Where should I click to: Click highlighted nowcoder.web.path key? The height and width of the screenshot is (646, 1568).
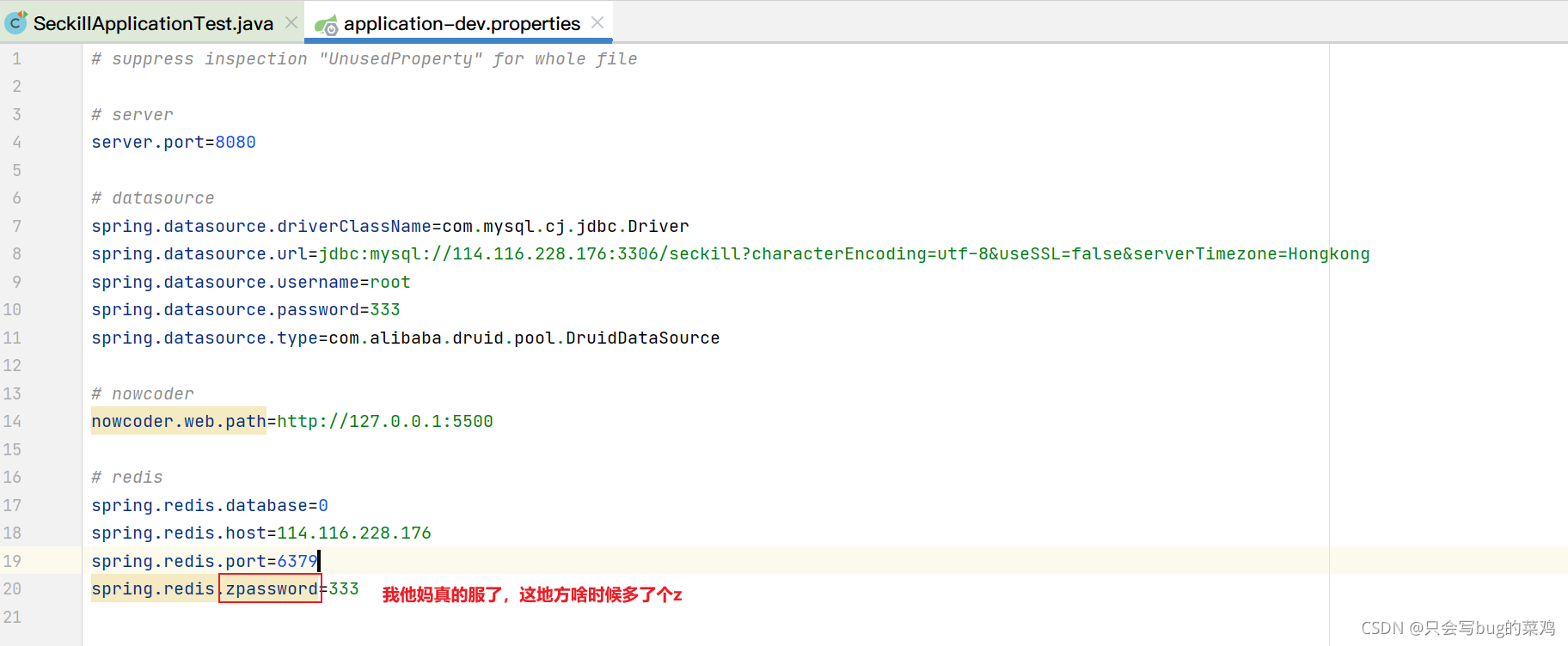click(x=179, y=421)
